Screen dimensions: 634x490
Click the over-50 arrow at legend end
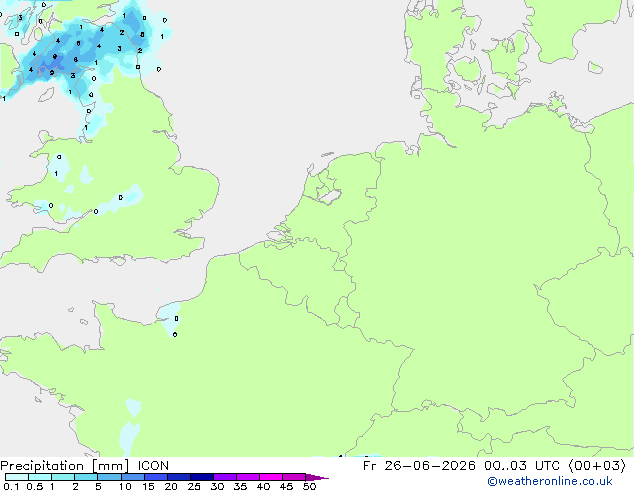317,477
